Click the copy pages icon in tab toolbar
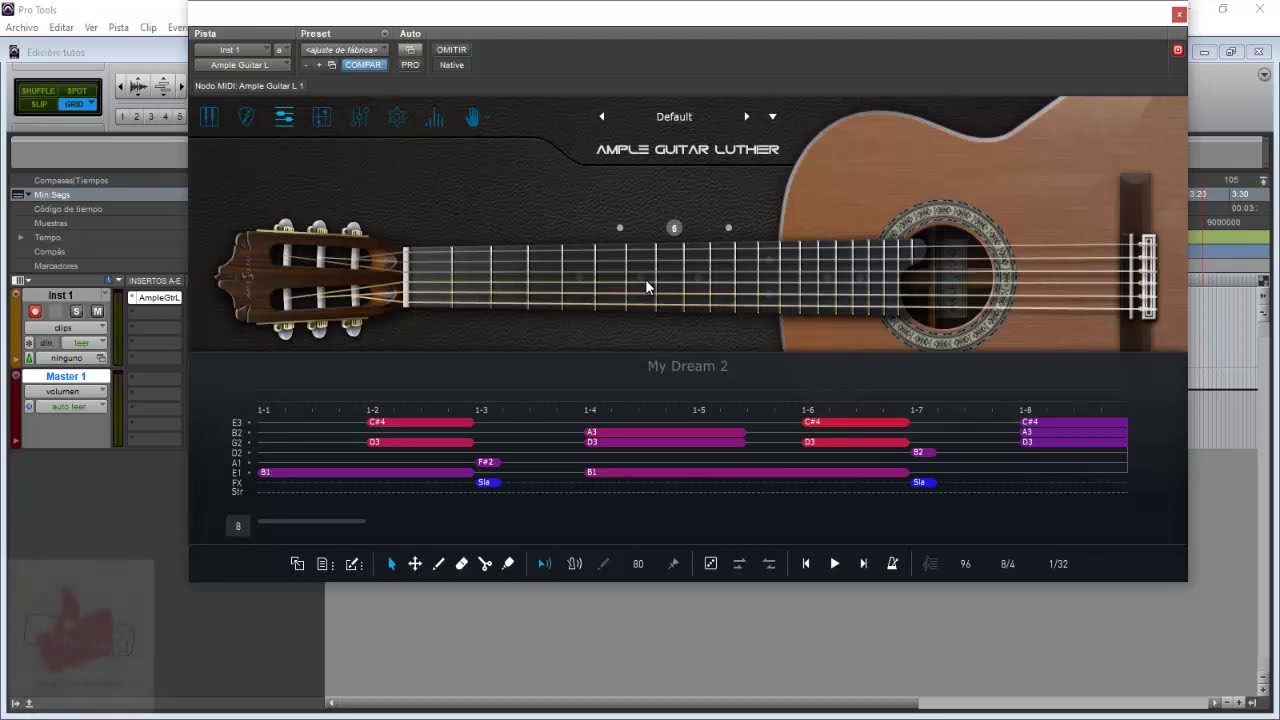Screen dimensions: 1280x720 297,564
